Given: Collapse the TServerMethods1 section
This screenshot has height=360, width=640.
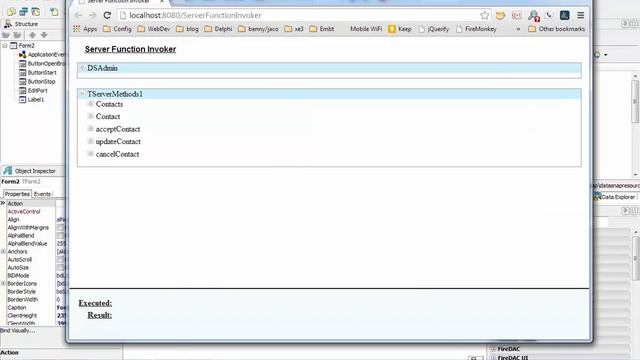Looking at the screenshot, I should click(82, 93).
